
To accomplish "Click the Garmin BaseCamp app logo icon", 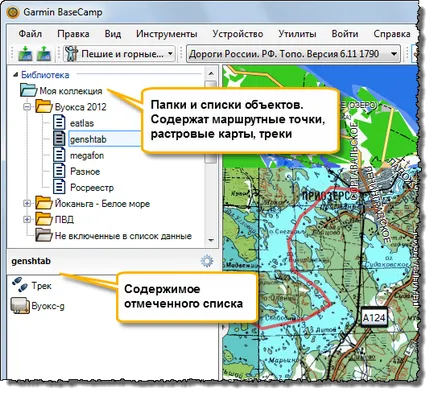I will 13,13.
